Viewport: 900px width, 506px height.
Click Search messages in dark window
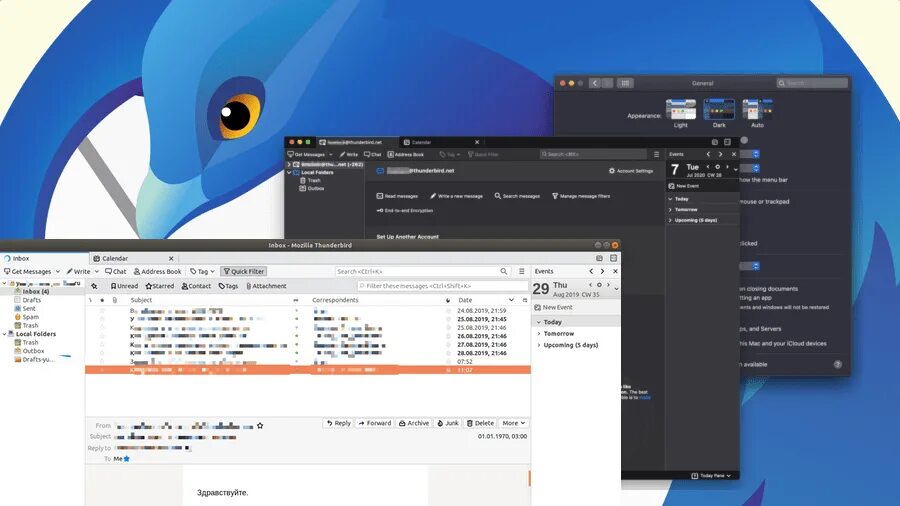517,196
